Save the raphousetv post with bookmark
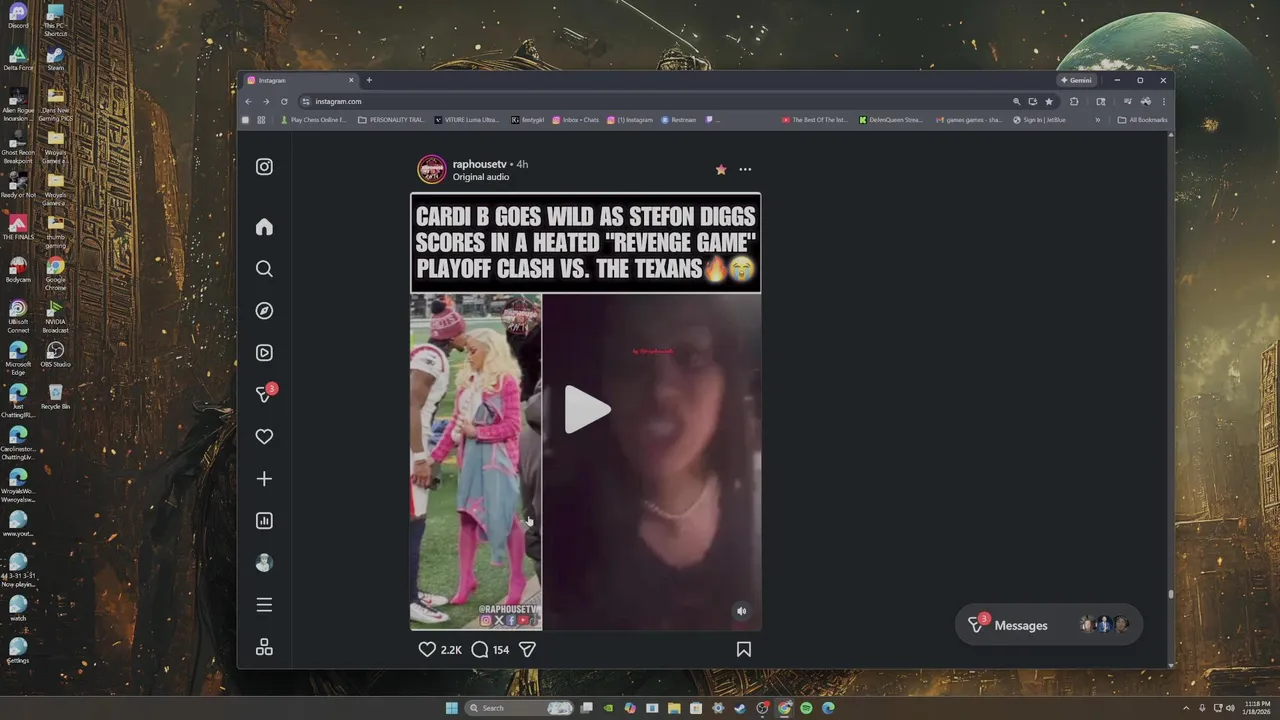Viewport: 1280px width, 720px height. tap(744, 649)
